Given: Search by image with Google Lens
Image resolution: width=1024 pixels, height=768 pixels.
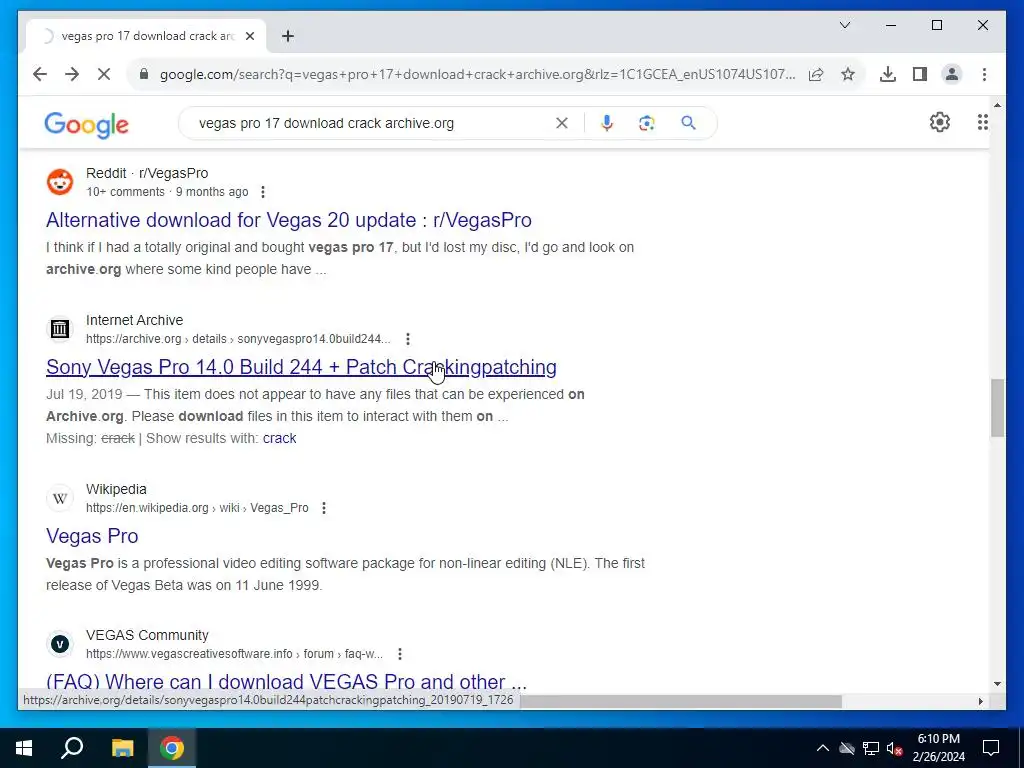Looking at the screenshot, I should click(x=647, y=123).
